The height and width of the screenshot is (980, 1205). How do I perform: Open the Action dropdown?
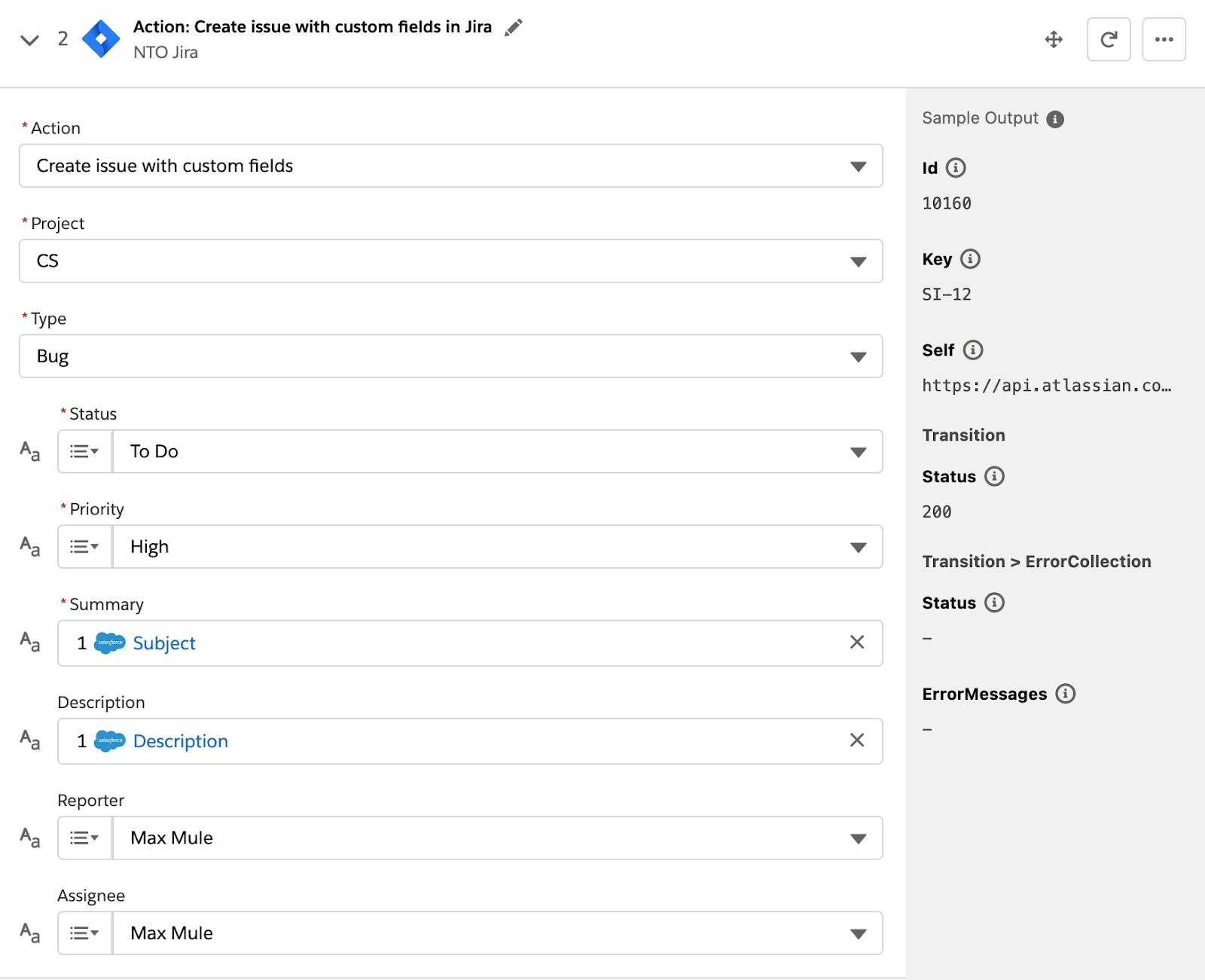tap(450, 166)
